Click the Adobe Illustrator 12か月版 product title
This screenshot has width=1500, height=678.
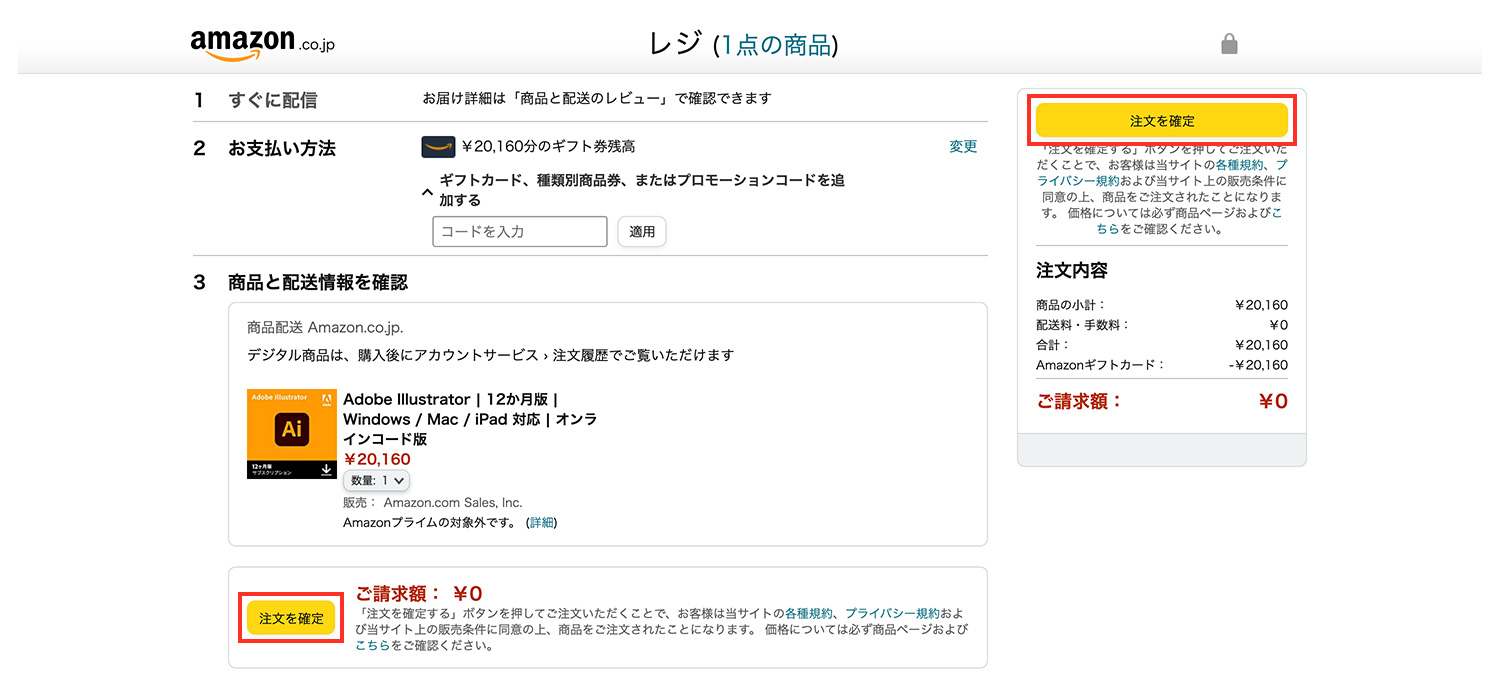pos(470,419)
